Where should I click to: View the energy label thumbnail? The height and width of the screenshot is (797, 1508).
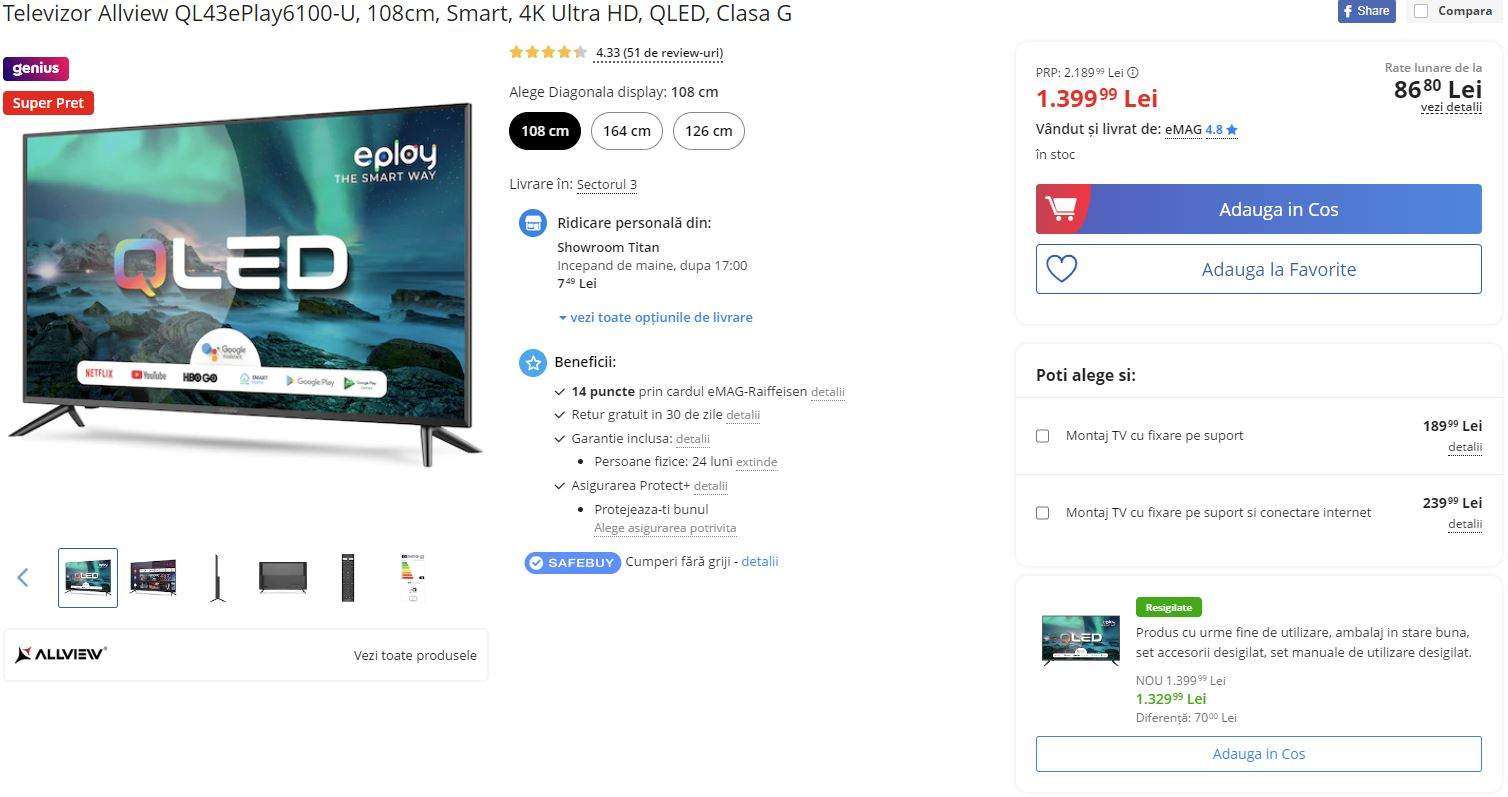[x=412, y=577]
